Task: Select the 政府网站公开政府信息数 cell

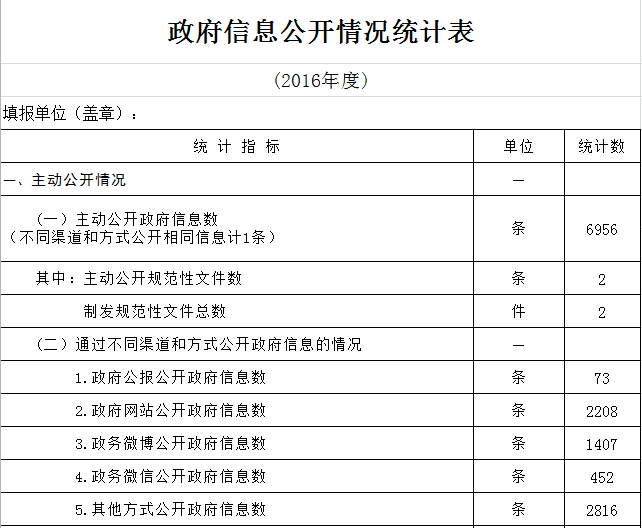Action: pyautogui.click(x=170, y=411)
